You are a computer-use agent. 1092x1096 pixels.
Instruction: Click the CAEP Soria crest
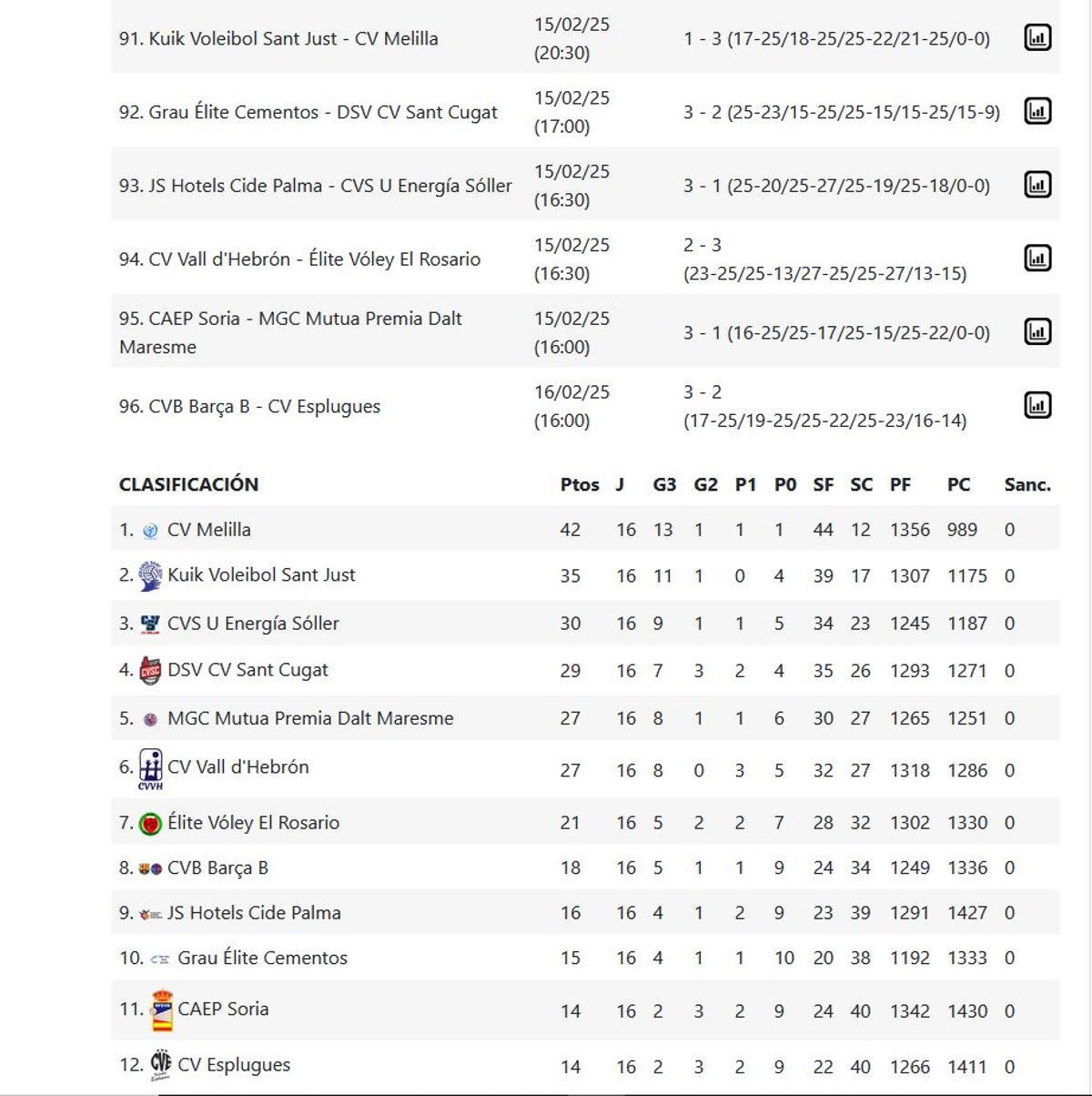point(162,1010)
